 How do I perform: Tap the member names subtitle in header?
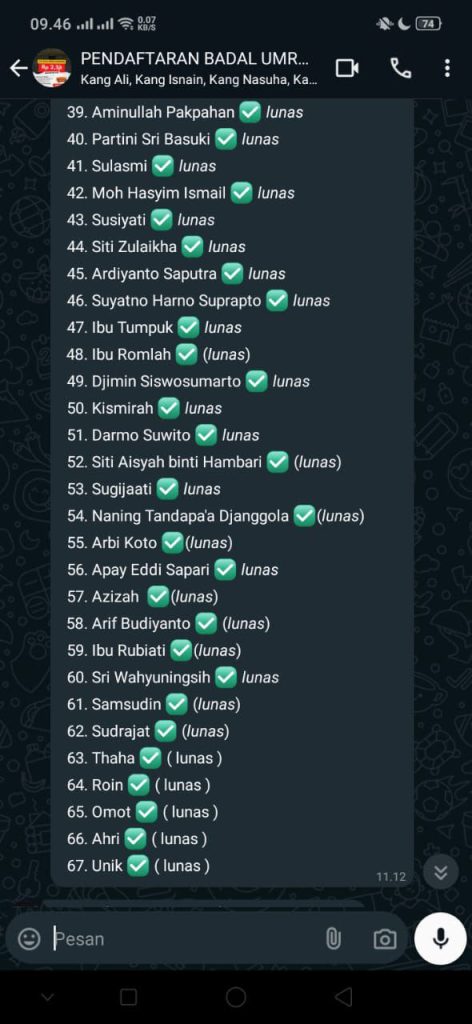199,81
